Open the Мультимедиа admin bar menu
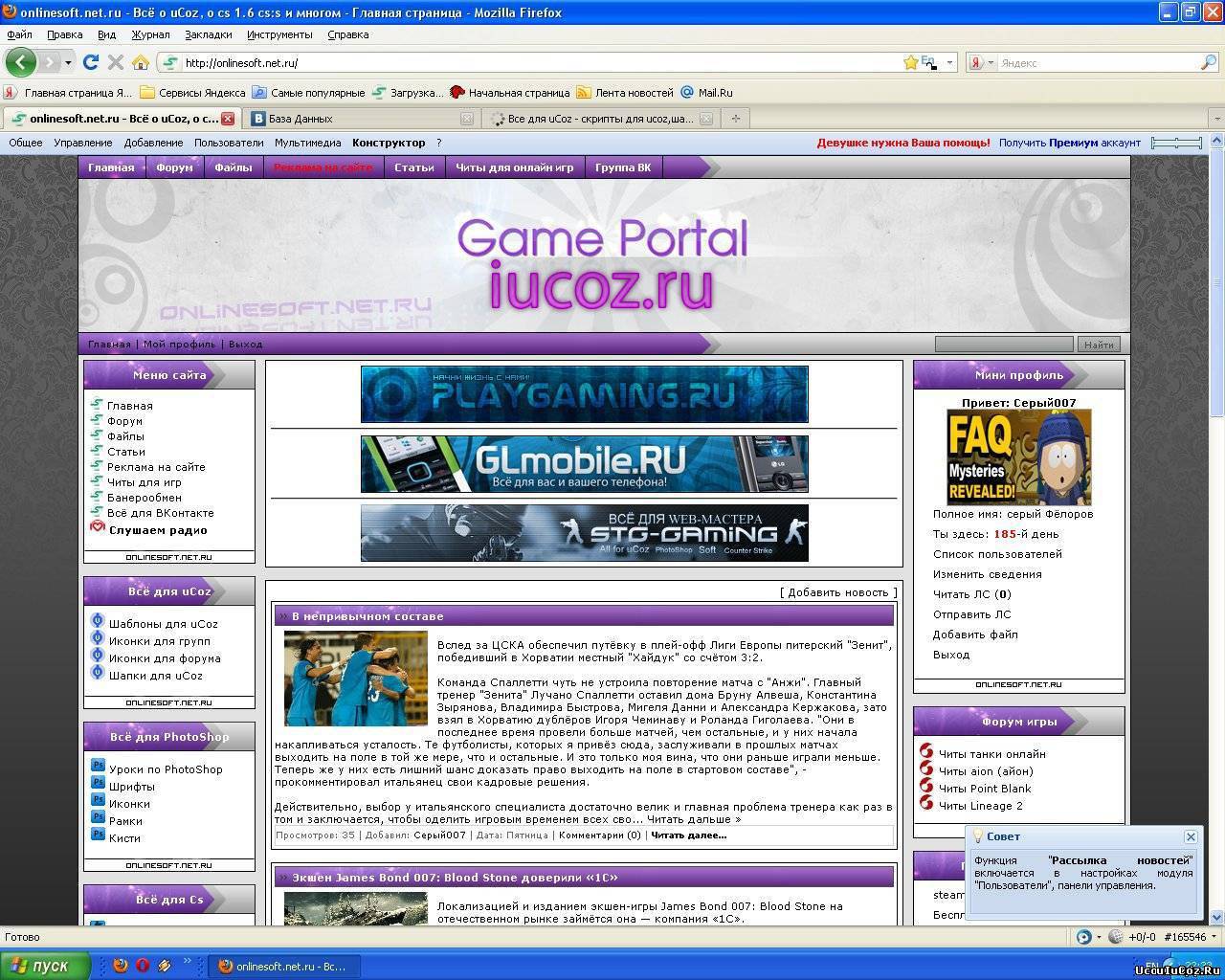1225x980 pixels. tap(307, 143)
